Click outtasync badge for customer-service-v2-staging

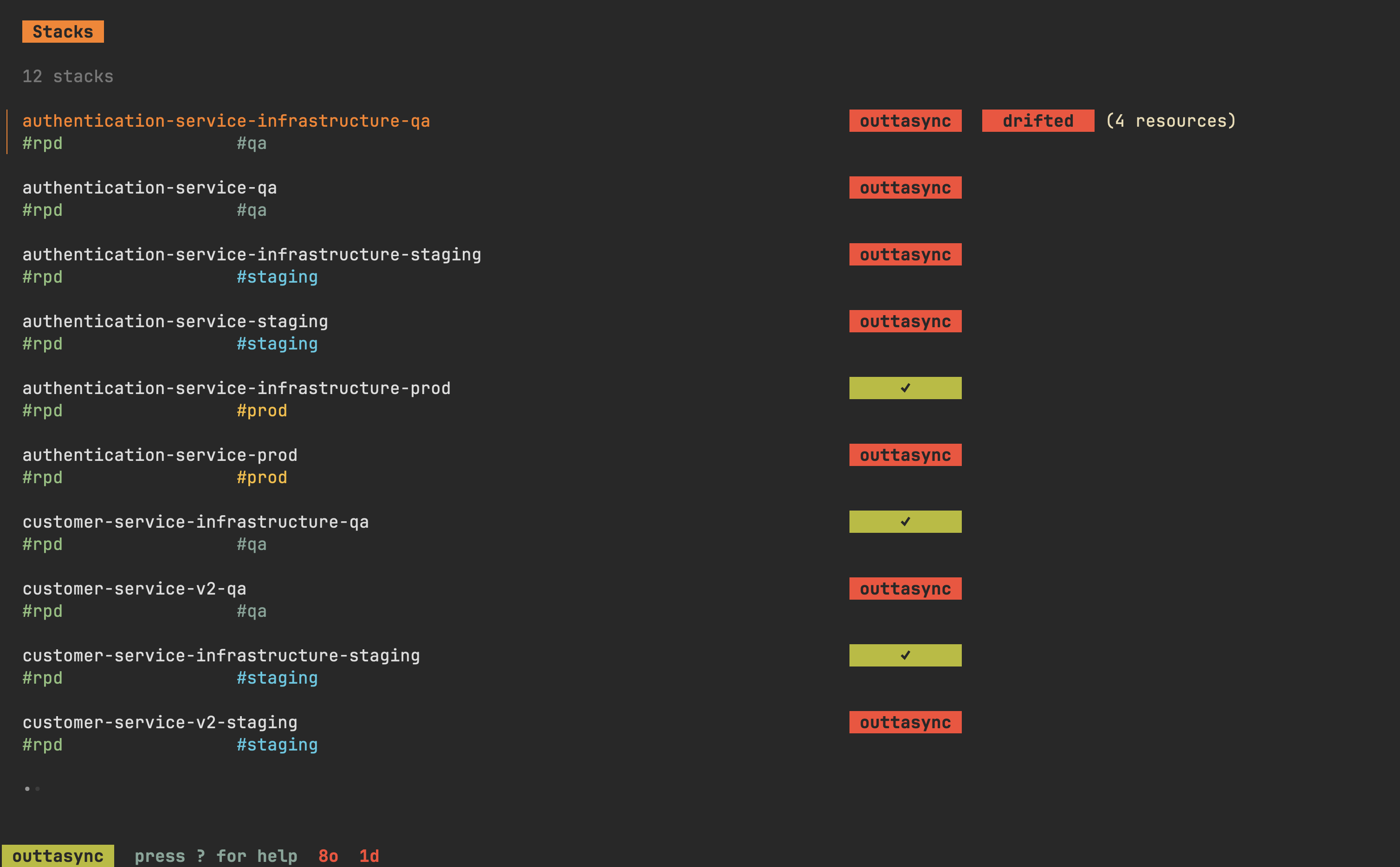click(905, 723)
